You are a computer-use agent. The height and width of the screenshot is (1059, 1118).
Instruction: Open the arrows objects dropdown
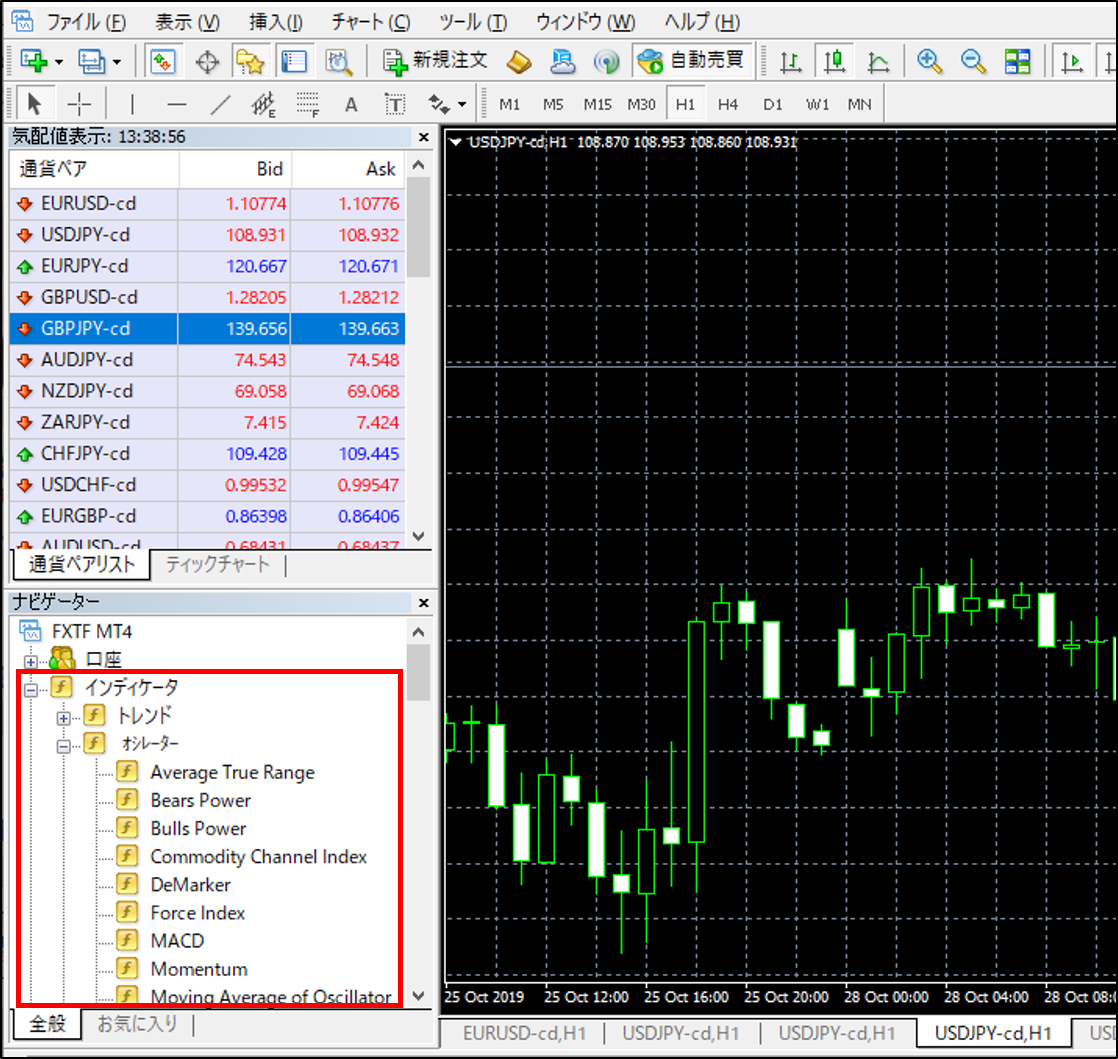463,105
